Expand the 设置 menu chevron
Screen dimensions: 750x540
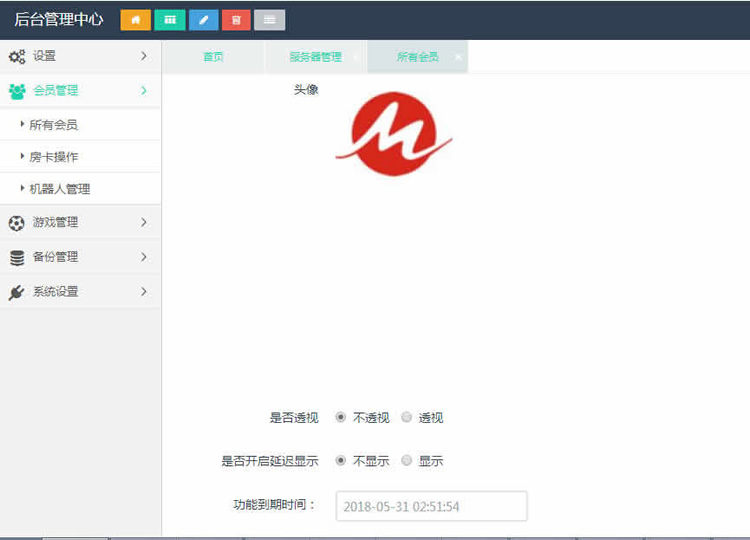(x=144, y=56)
